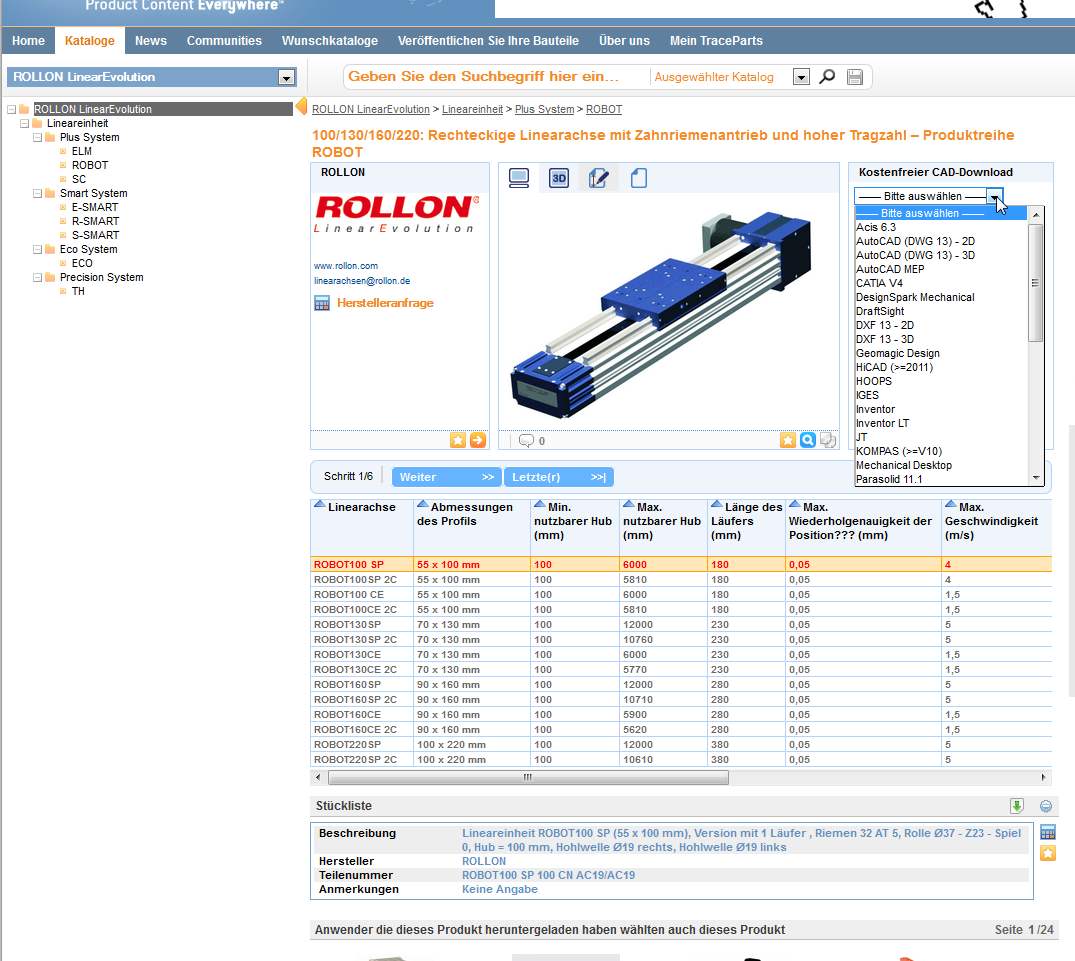Image resolution: width=1075 pixels, height=961 pixels.
Task: Switch to the picture view monitor icon
Action: click(519, 178)
